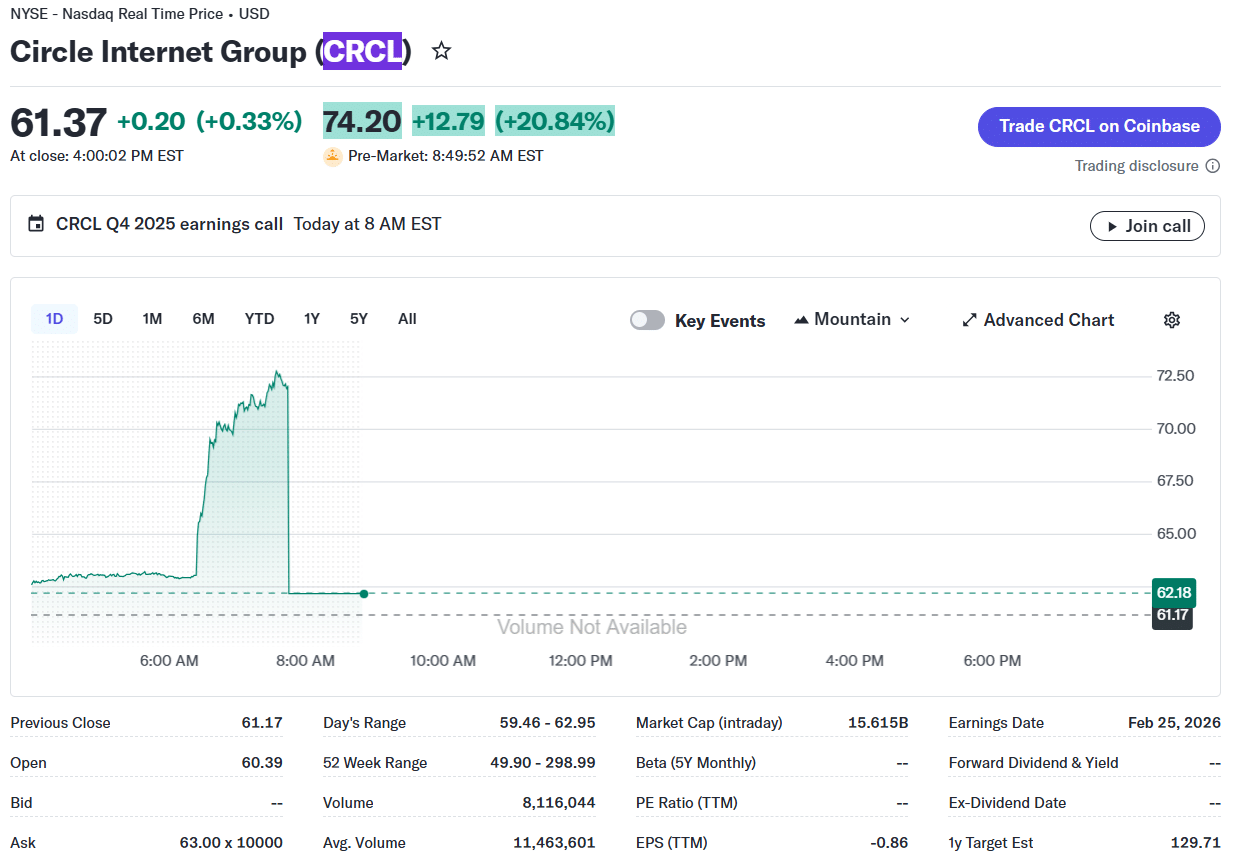1243x862 pixels.
Task: Toggle the Key Events switch
Action: [x=647, y=320]
